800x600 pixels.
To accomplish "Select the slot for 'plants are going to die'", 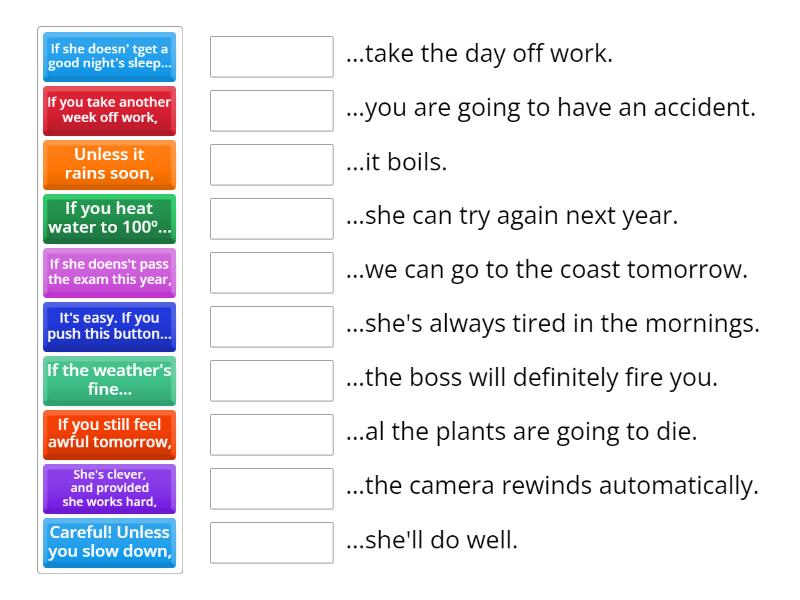I will click(x=272, y=435).
